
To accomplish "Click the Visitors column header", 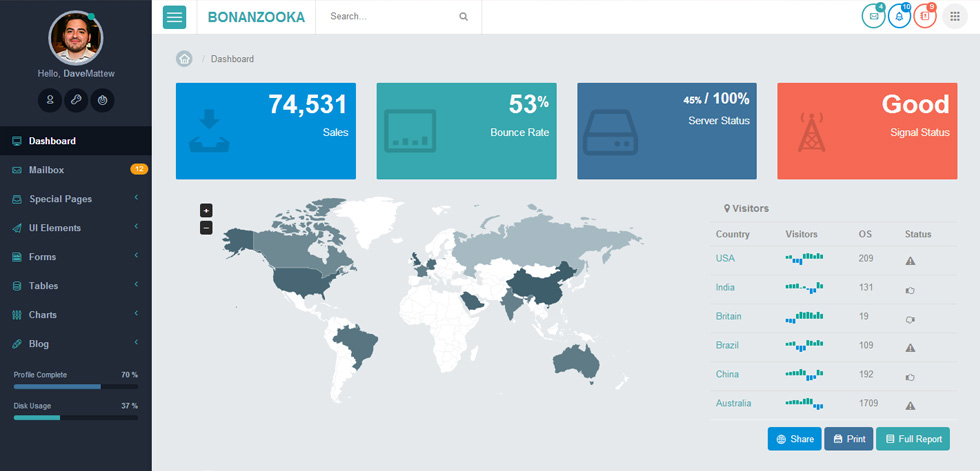I will tap(801, 234).
